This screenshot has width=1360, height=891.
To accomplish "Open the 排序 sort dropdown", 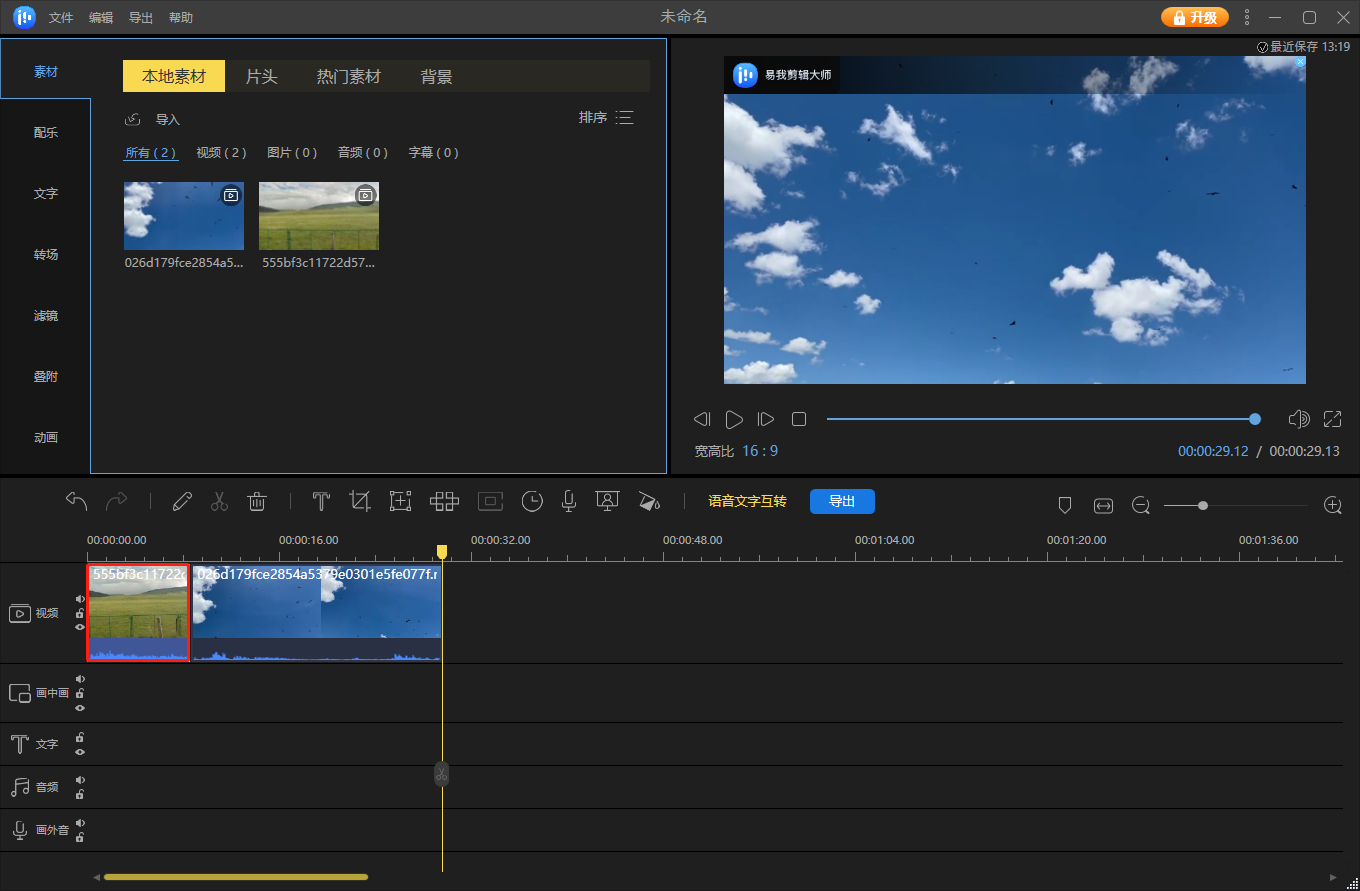I will [x=606, y=118].
